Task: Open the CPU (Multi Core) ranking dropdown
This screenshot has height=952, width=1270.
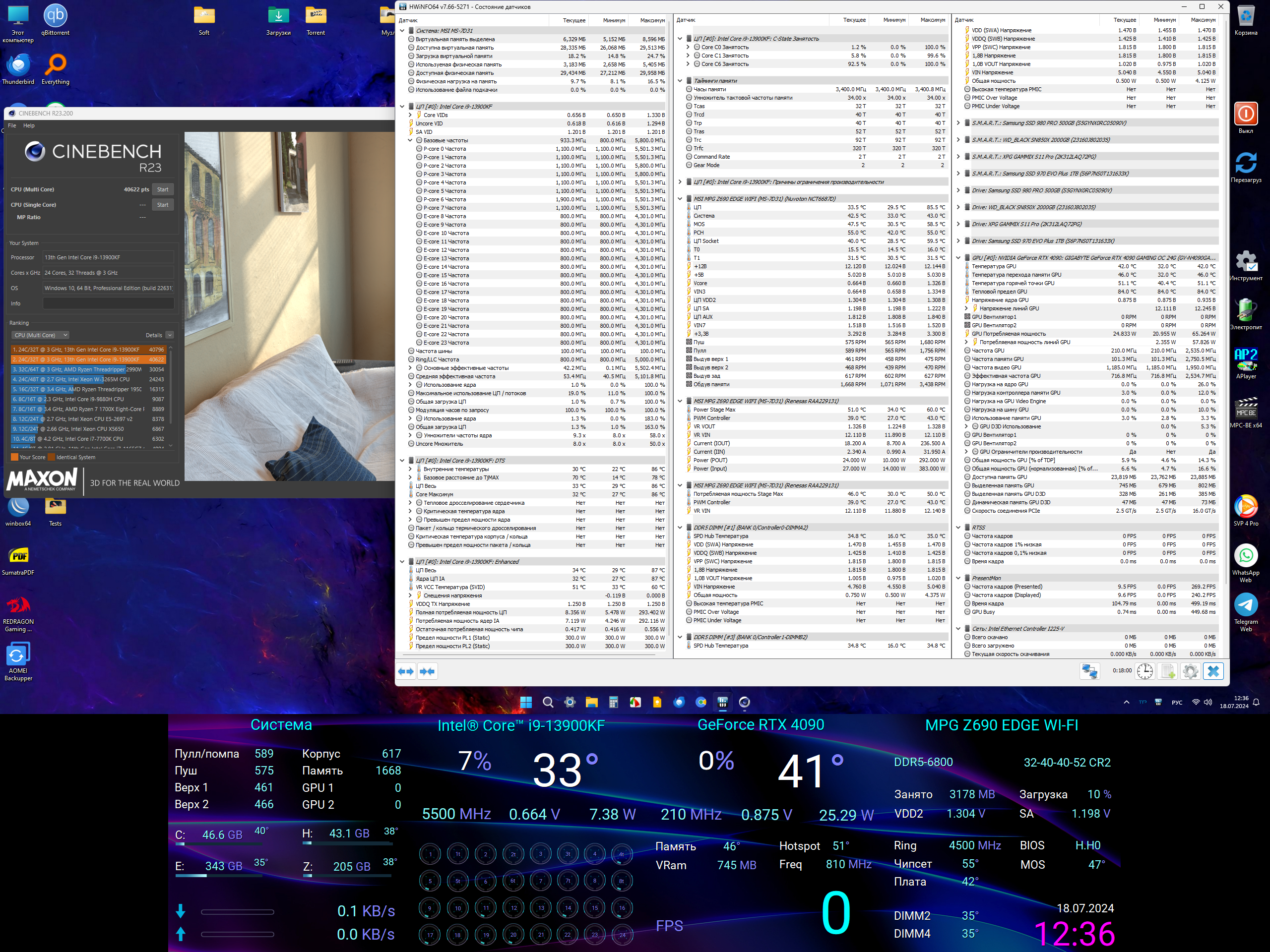Action: [x=40, y=335]
